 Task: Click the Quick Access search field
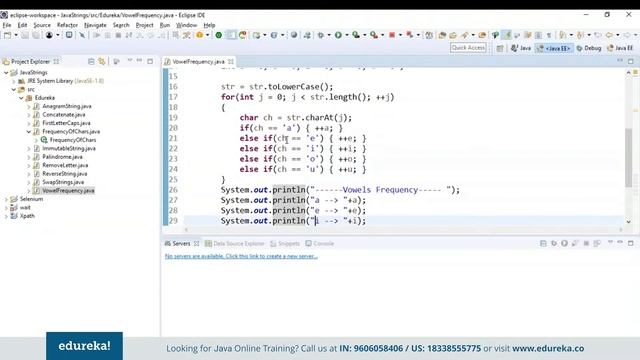click(x=468, y=48)
